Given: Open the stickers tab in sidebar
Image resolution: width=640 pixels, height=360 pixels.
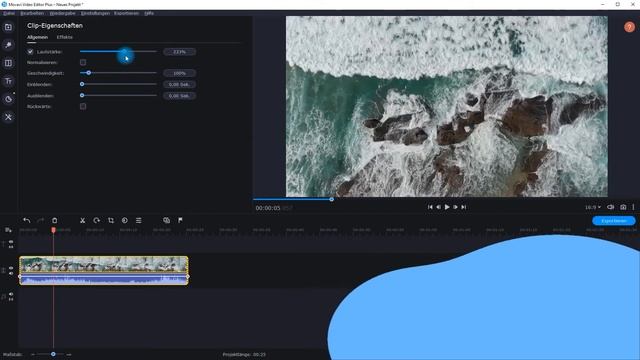Looking at the screenshot, I should point(8,99).
